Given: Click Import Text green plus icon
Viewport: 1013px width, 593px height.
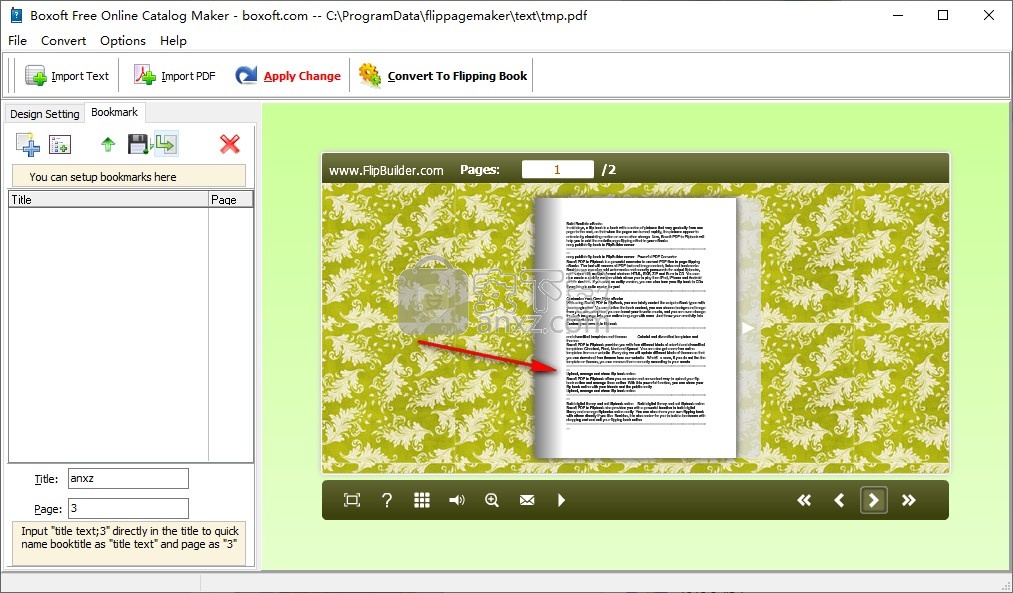Looking at the screenshot, I should [36, 76].
